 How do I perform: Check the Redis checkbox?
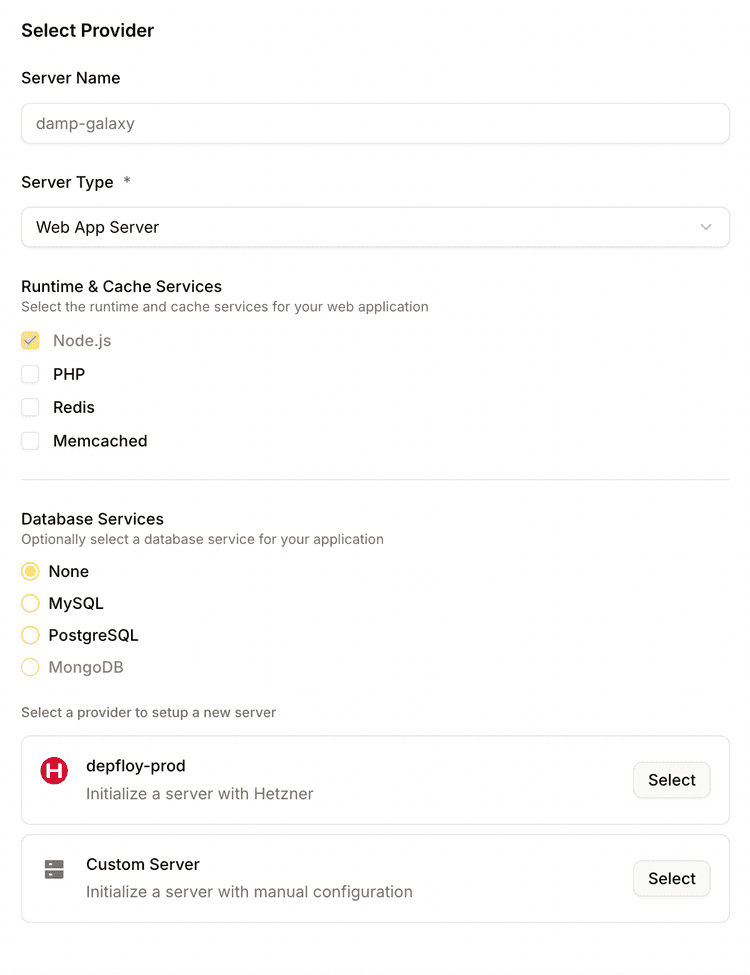(31, 407)
